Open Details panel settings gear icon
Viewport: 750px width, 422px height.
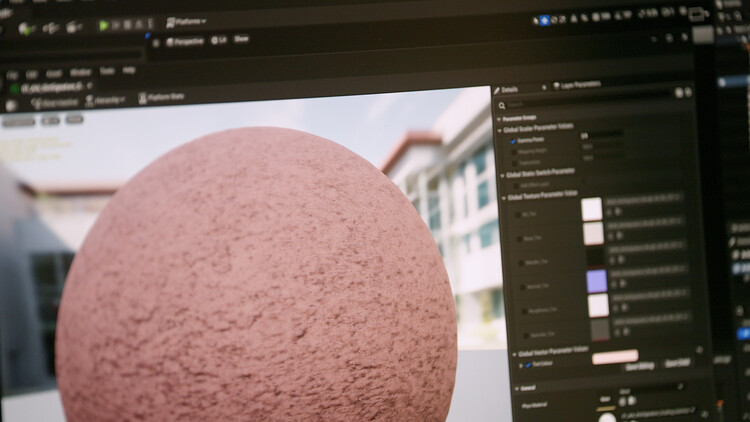[x=688, y=92]
